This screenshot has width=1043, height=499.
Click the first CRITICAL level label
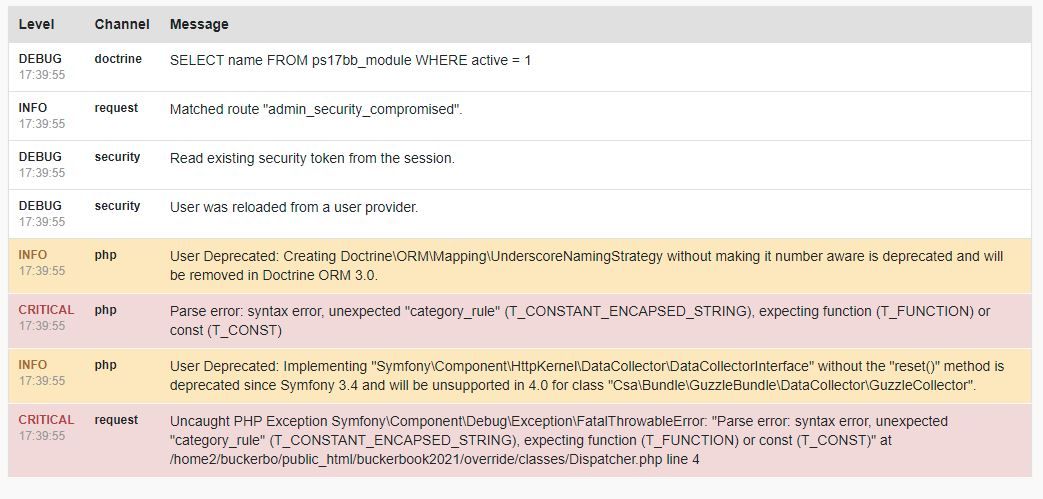click(x=47, y=310)
